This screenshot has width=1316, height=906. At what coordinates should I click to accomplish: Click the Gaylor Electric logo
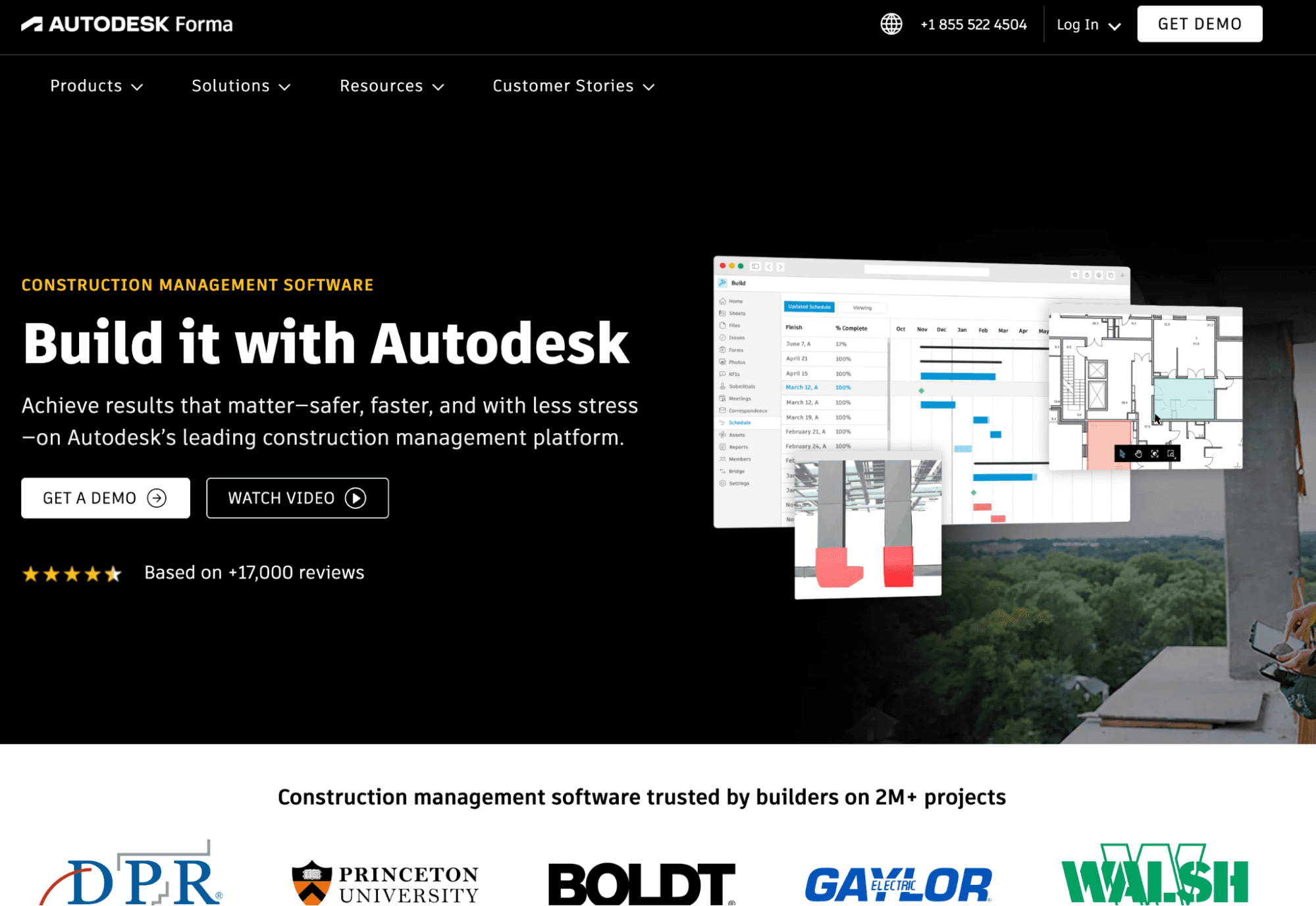898,884
